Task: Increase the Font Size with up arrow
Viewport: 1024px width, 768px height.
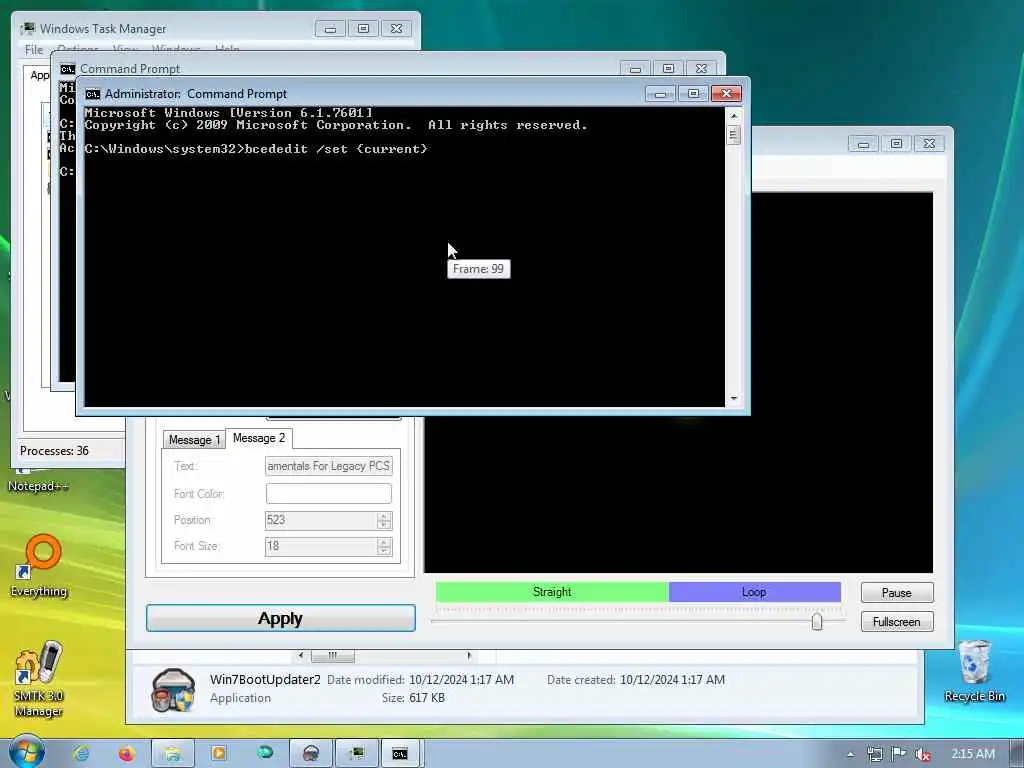Action: [384, 542]
